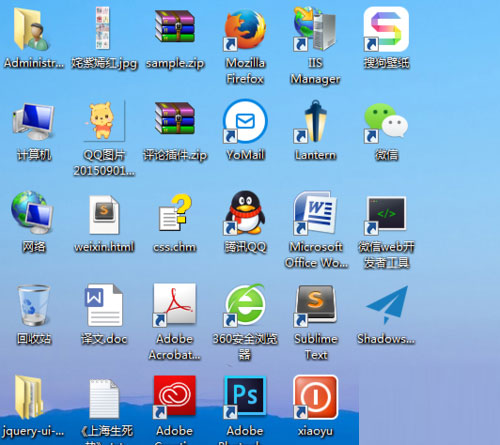This screenshot has width=500, height=445.
Task: Click the "评论插件.zip" file name label
Action: [175, 155]
